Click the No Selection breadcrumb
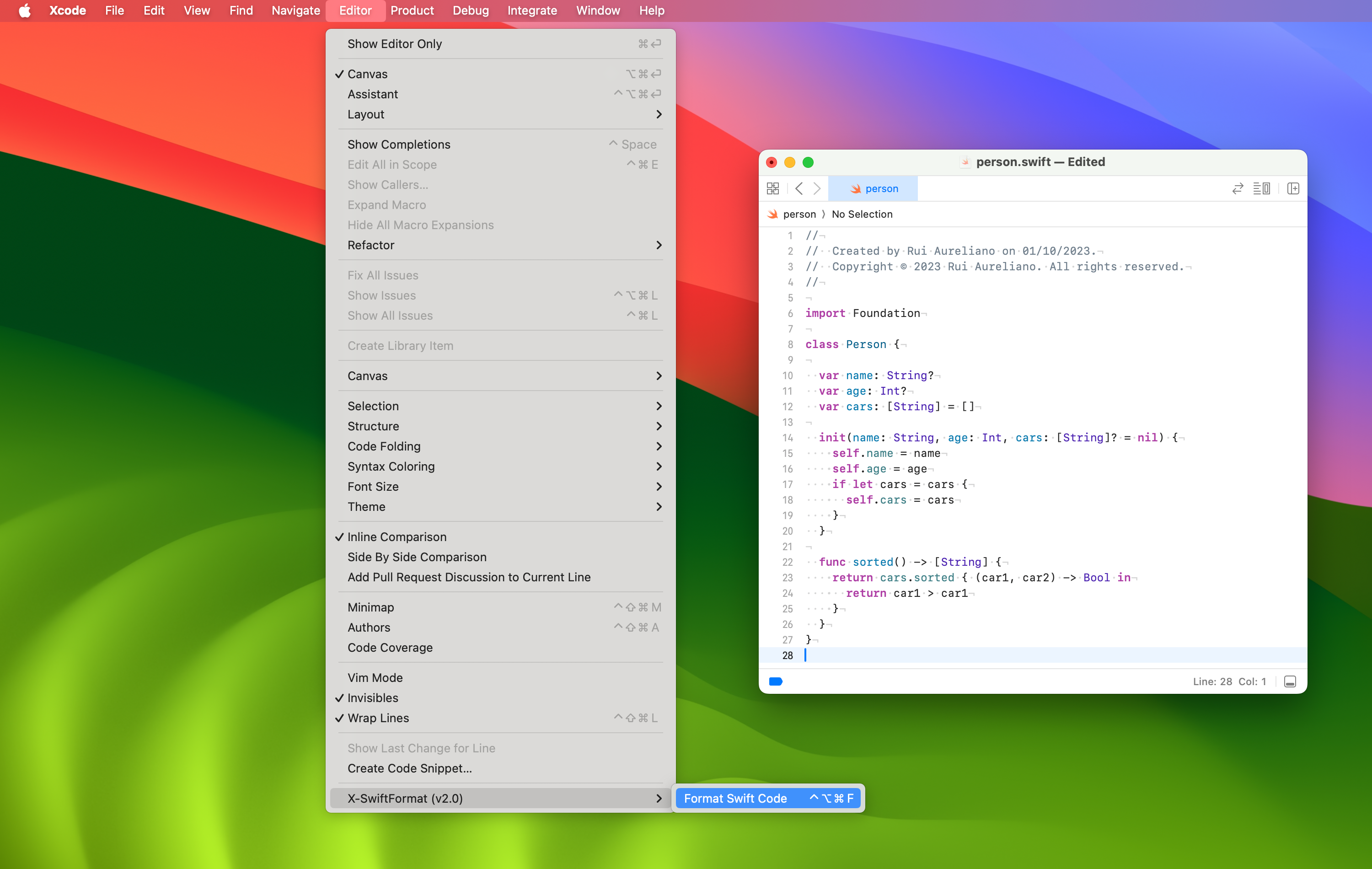The width and height of the screenshot is (1372, 869). coord(862,214)
